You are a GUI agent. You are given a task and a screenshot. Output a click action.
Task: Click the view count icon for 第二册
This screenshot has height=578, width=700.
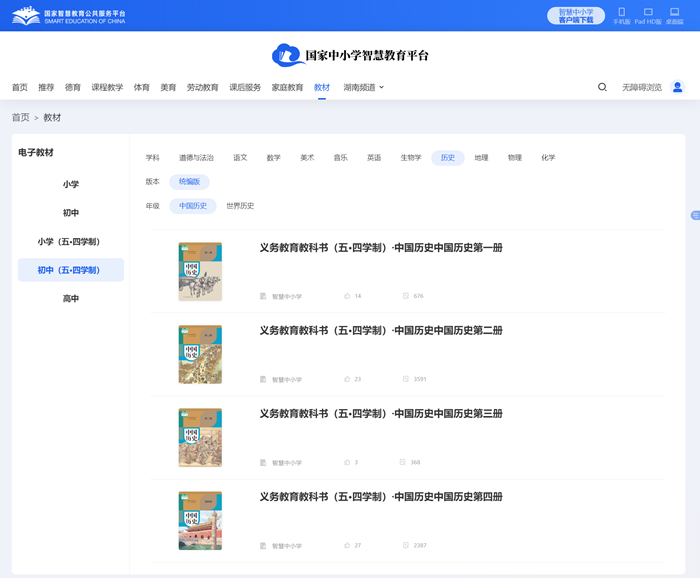pyautogui.click(x=406, y=379)
